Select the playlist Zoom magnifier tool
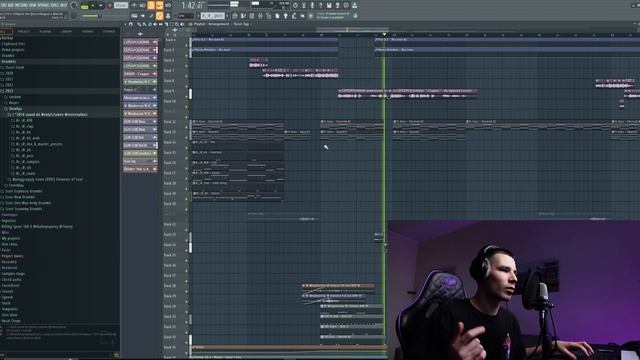The image size is (640, 360). pos(177,24)
